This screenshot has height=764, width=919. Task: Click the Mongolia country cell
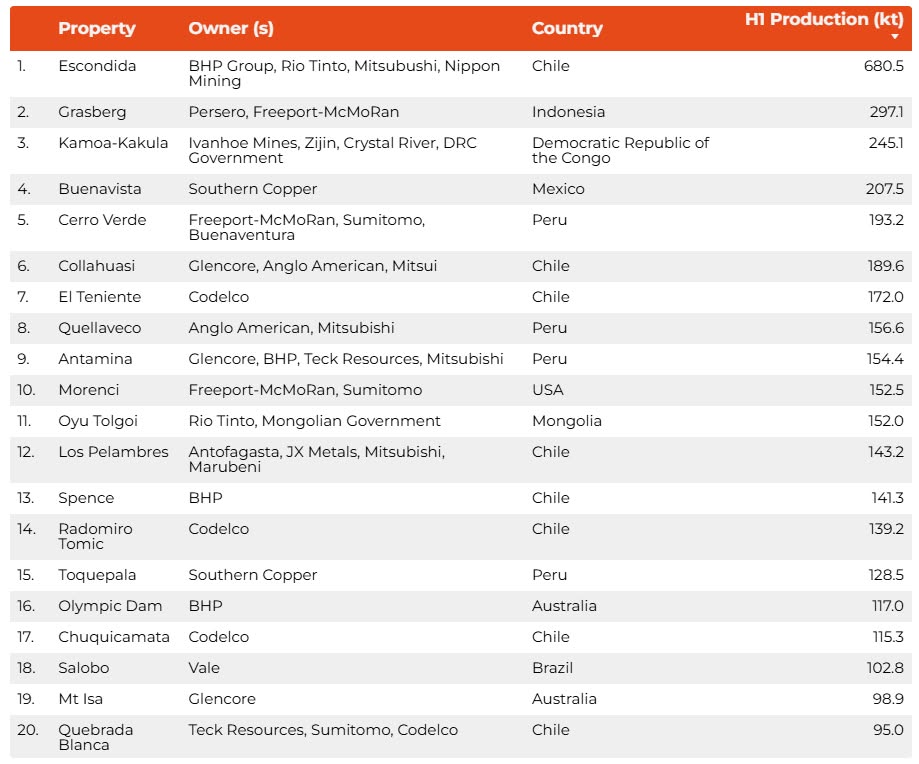(567, 421)
